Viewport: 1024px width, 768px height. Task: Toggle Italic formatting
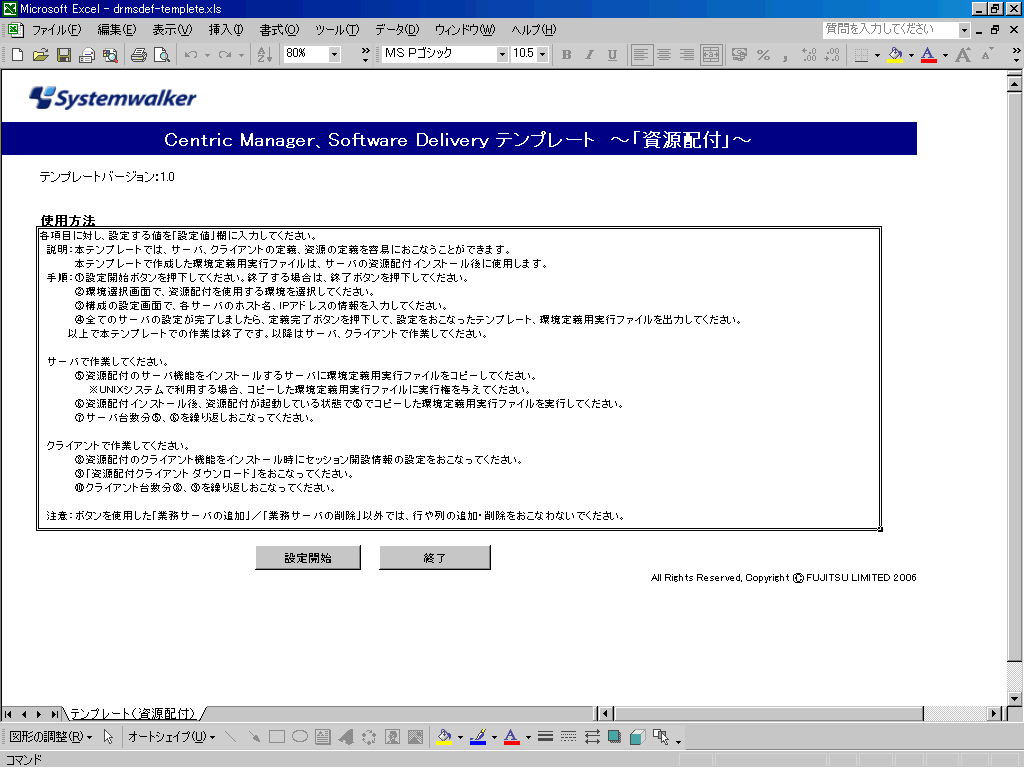(x=589, y=55)
